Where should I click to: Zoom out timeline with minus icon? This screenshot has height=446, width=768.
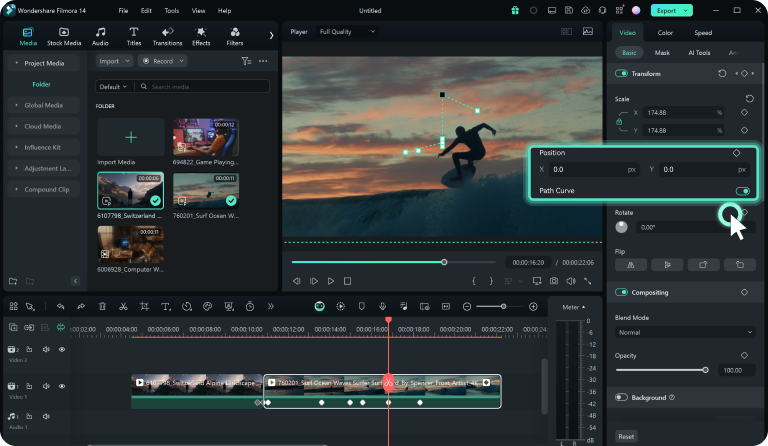point(467,306)
